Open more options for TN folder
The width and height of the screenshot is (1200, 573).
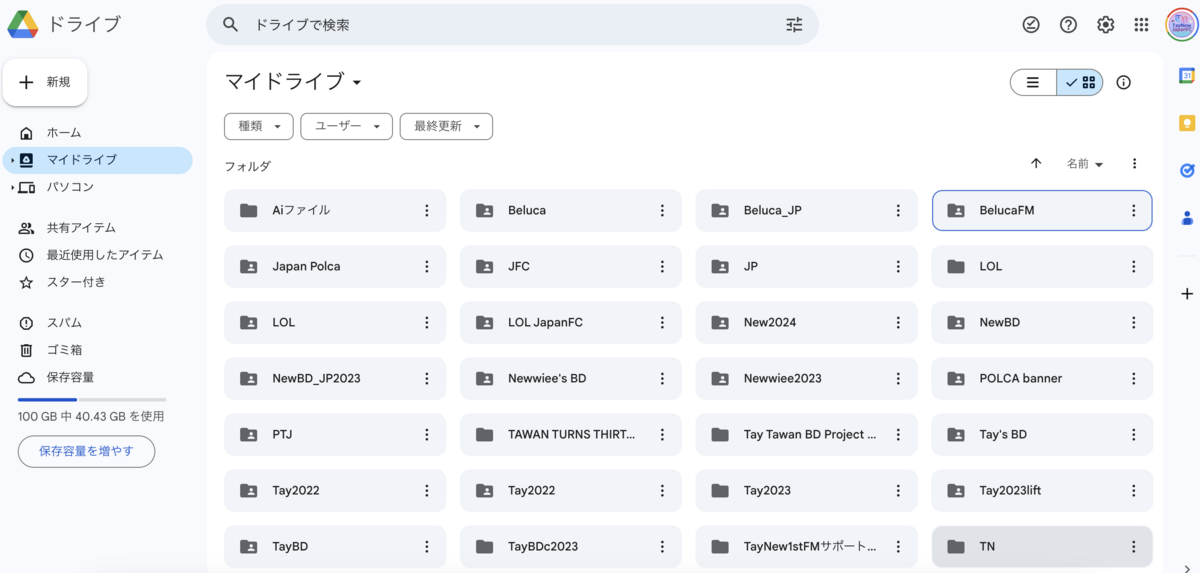click(1133, 546)
